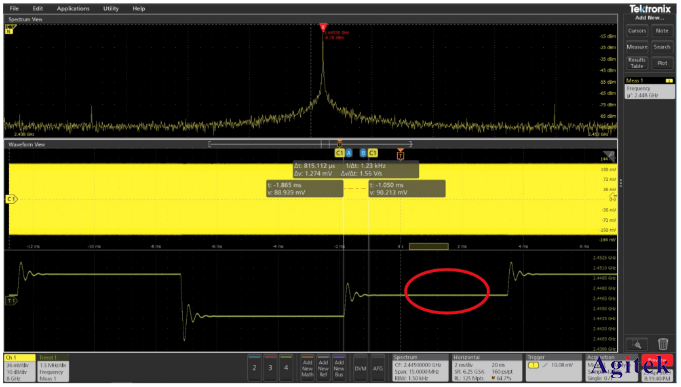Click the trigger level arrow indicator

click(x=613, y=197)
